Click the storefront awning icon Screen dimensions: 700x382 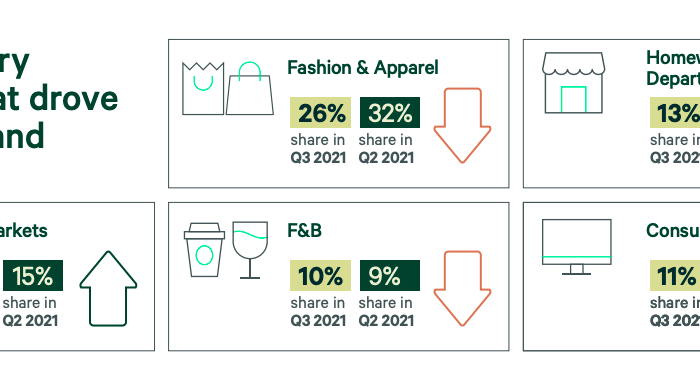tap(574, 83)
